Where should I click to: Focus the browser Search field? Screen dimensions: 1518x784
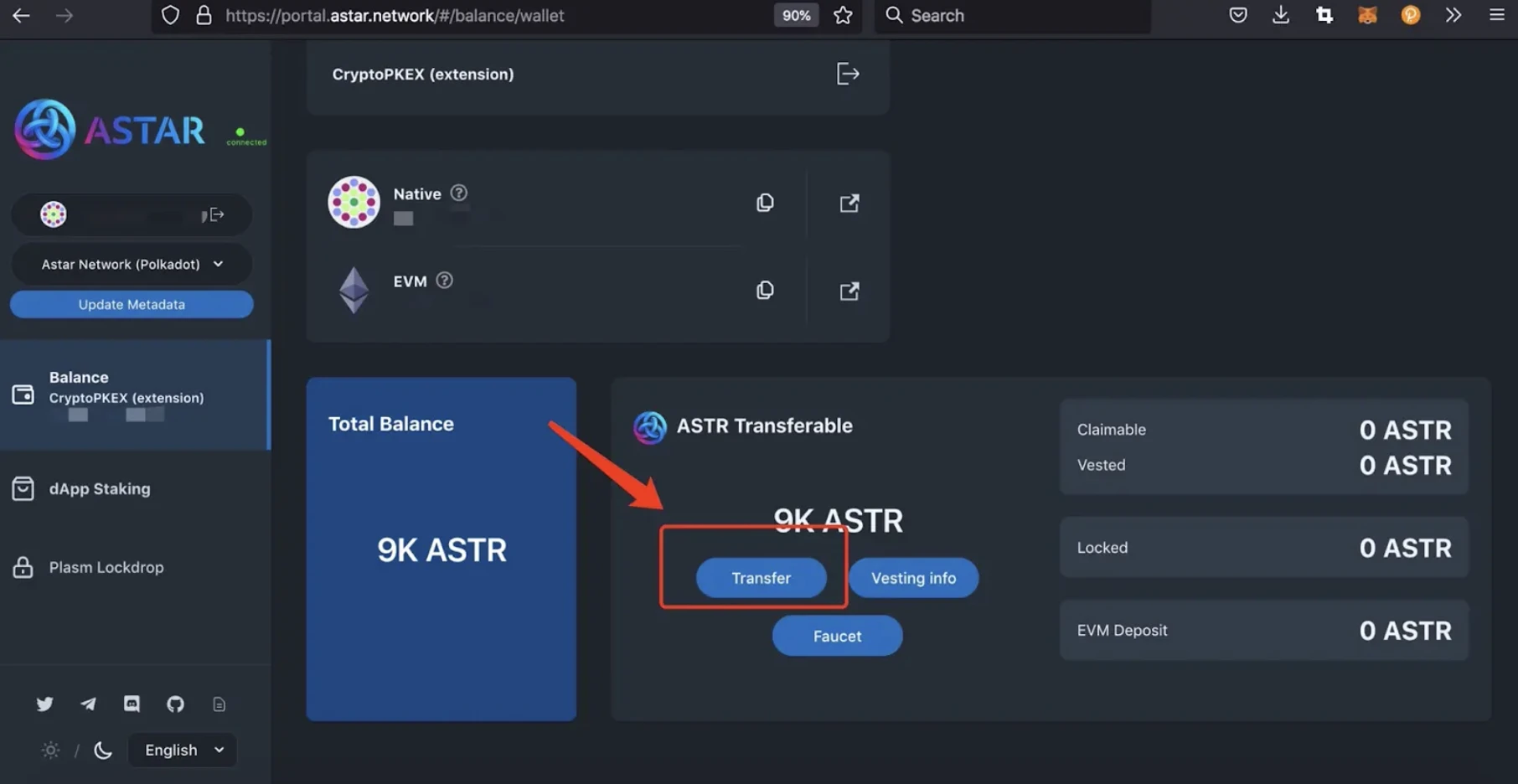coord(1012,15)
